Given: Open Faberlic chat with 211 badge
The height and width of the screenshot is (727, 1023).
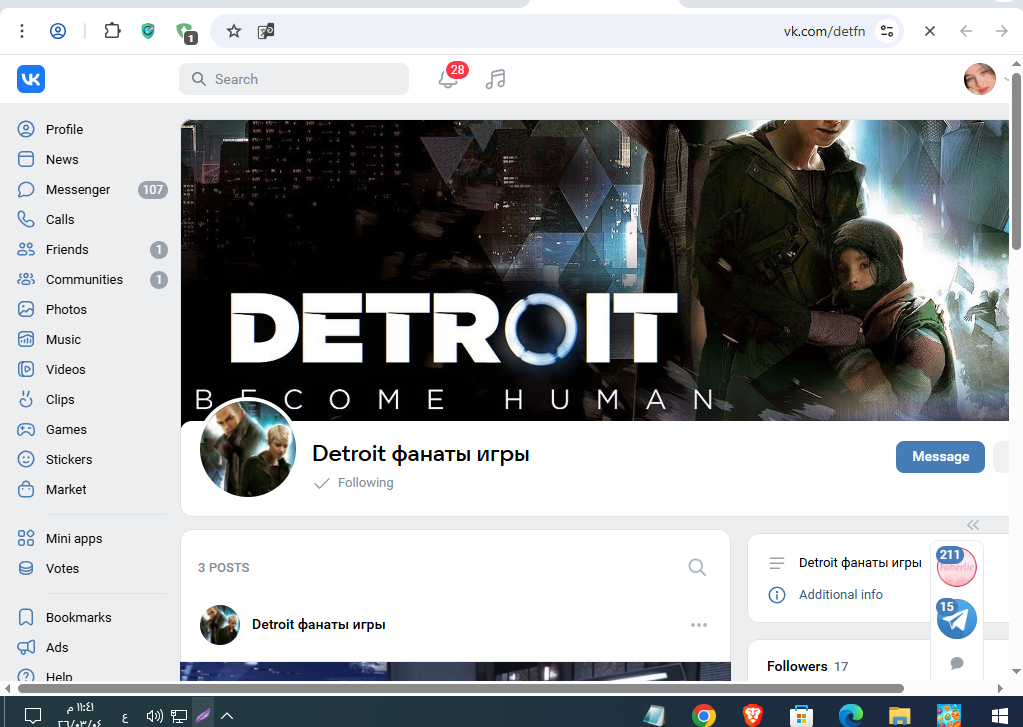Looking at the screenshot, I should [x=956, y=566].
